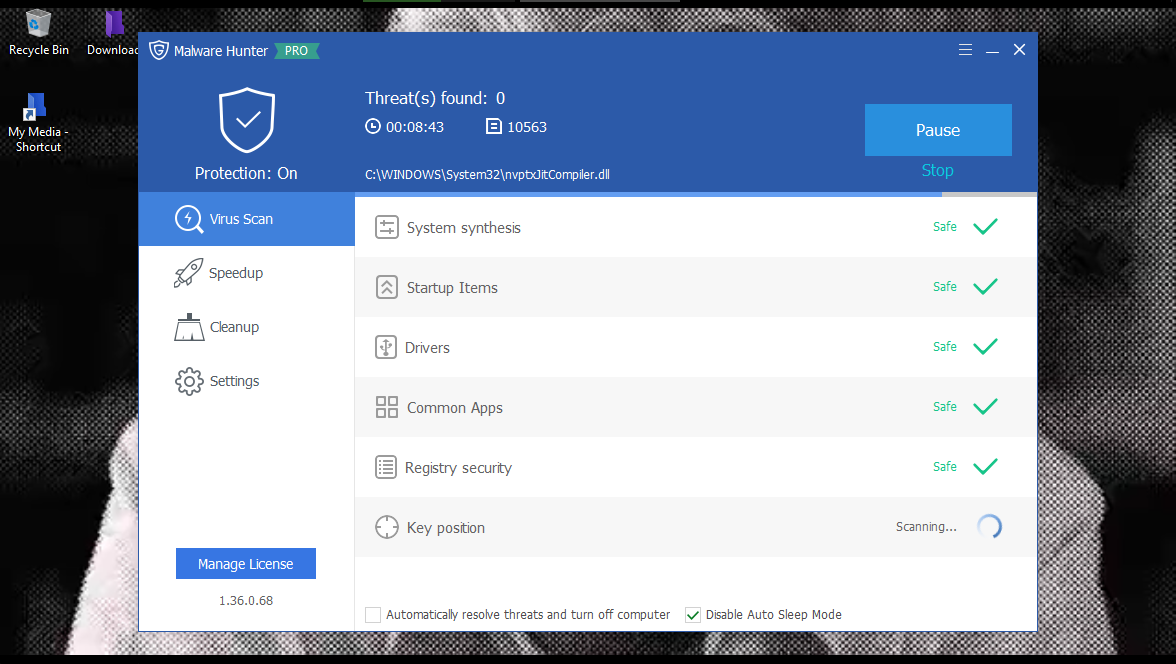Click the Key position crosshair icon
This screenshot has height=664, width=1176.
coord(386,527)
